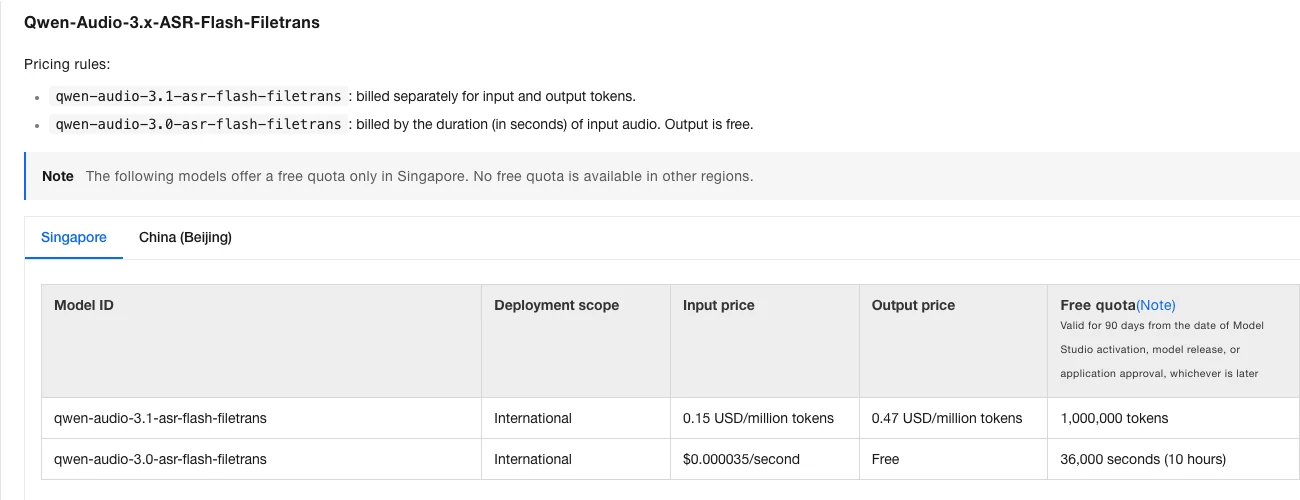Click the $0.000035/second price cell
The image size is (1300, 500).
tap(765, 459)
